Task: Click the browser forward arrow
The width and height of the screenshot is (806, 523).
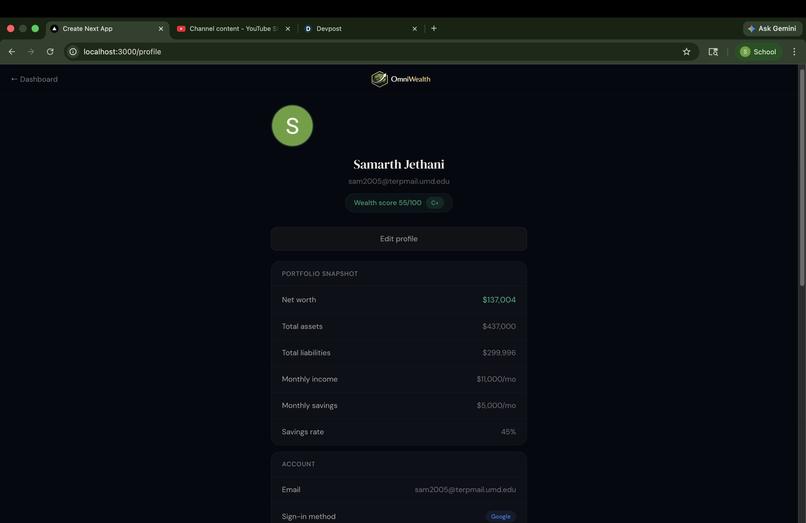Action: (31, 51)
